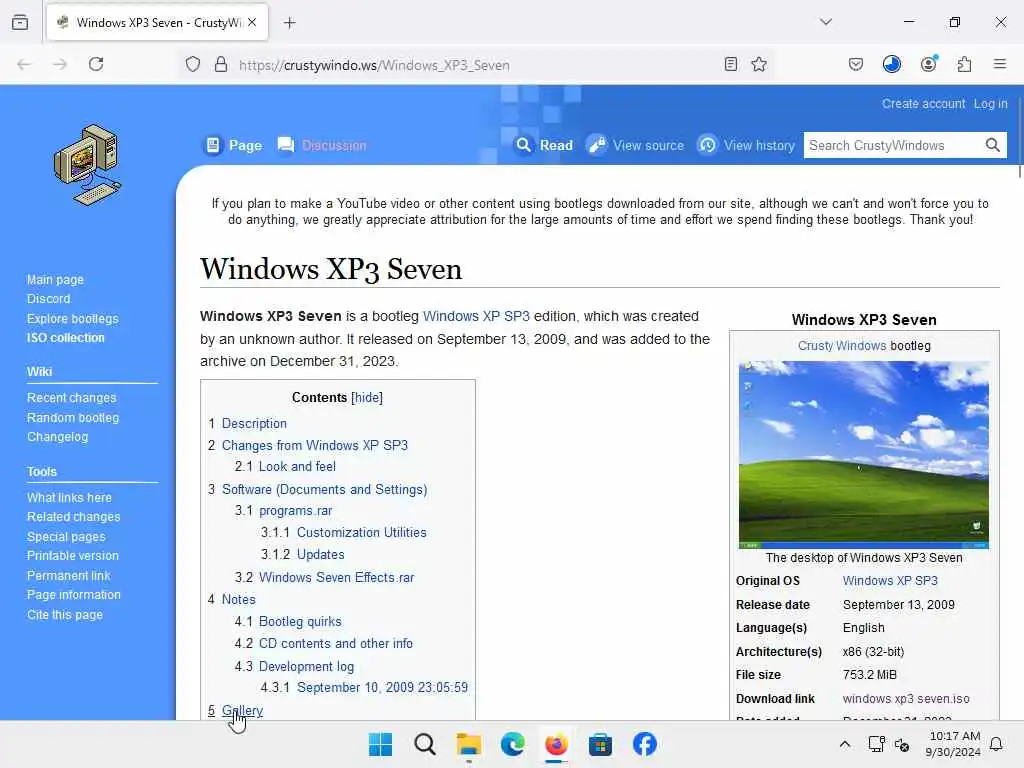The width and height of the screenshot is (1024, 768).
Task: Jump to Customization Utilities entry
Action: [x=362, y=532]
